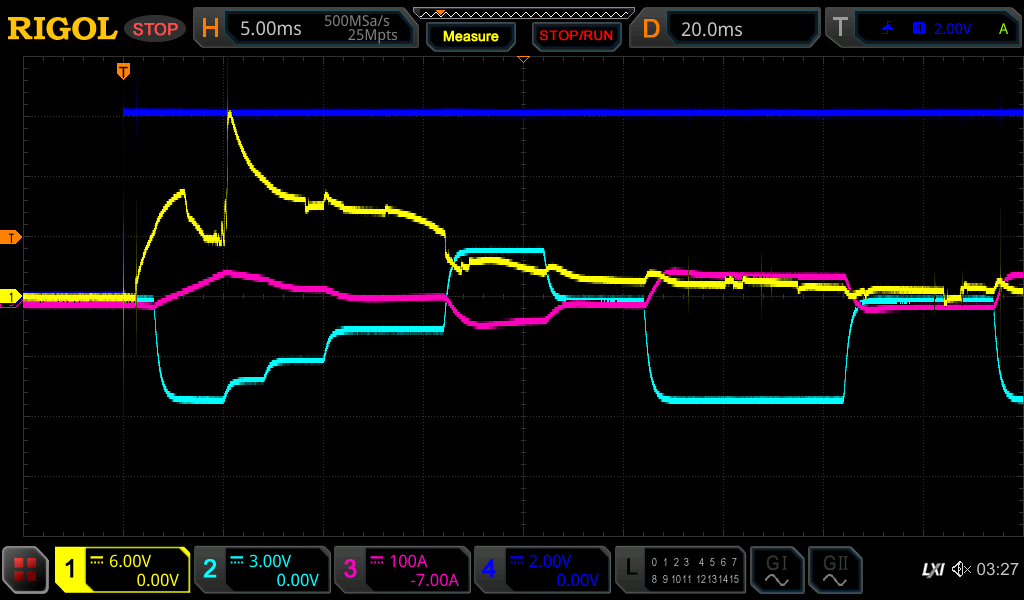1024x600 pixels.
Task: Open the Measure menu
Action: [470, 36]
